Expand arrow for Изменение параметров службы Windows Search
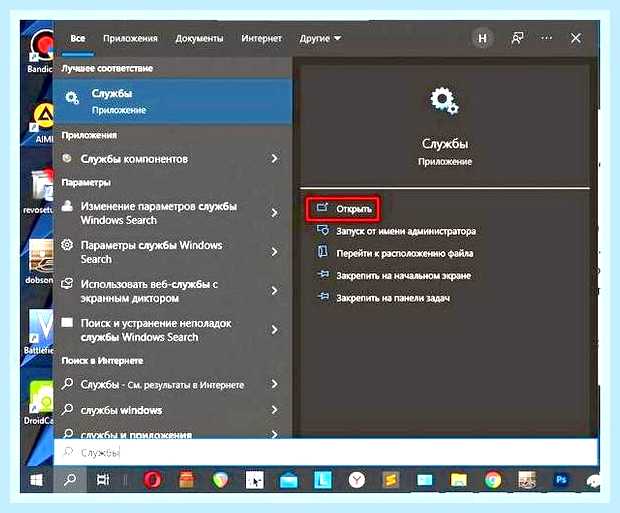Screen dimensions: 620x513 274,213
